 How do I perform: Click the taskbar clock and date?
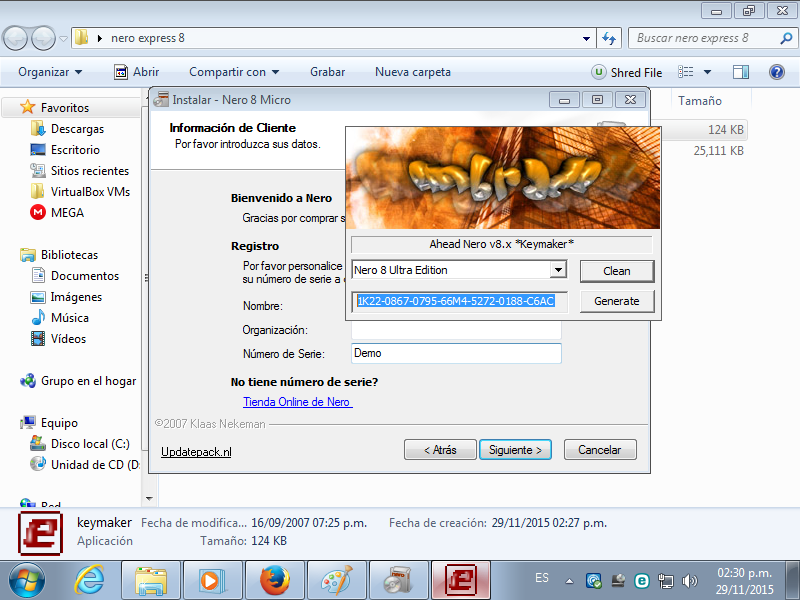coord(744,581)
